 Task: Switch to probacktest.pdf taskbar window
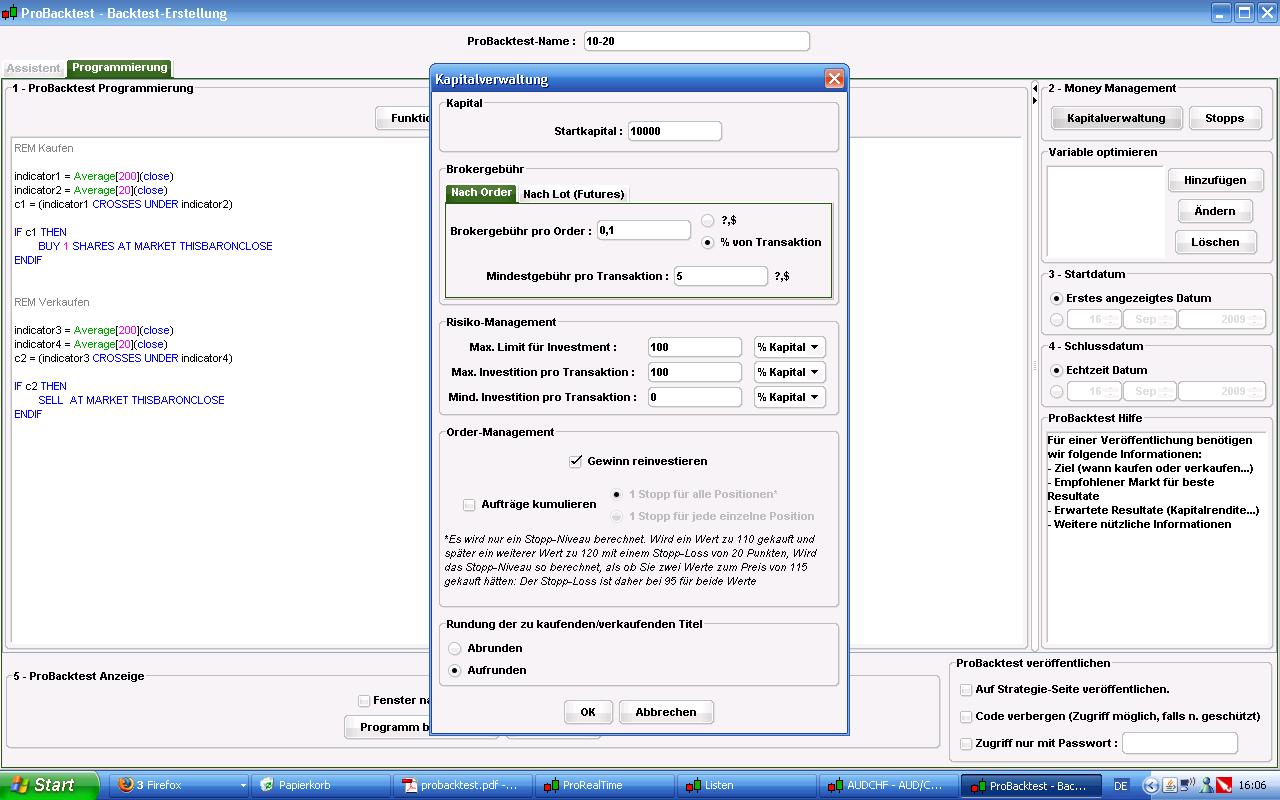tap(461, 785)
